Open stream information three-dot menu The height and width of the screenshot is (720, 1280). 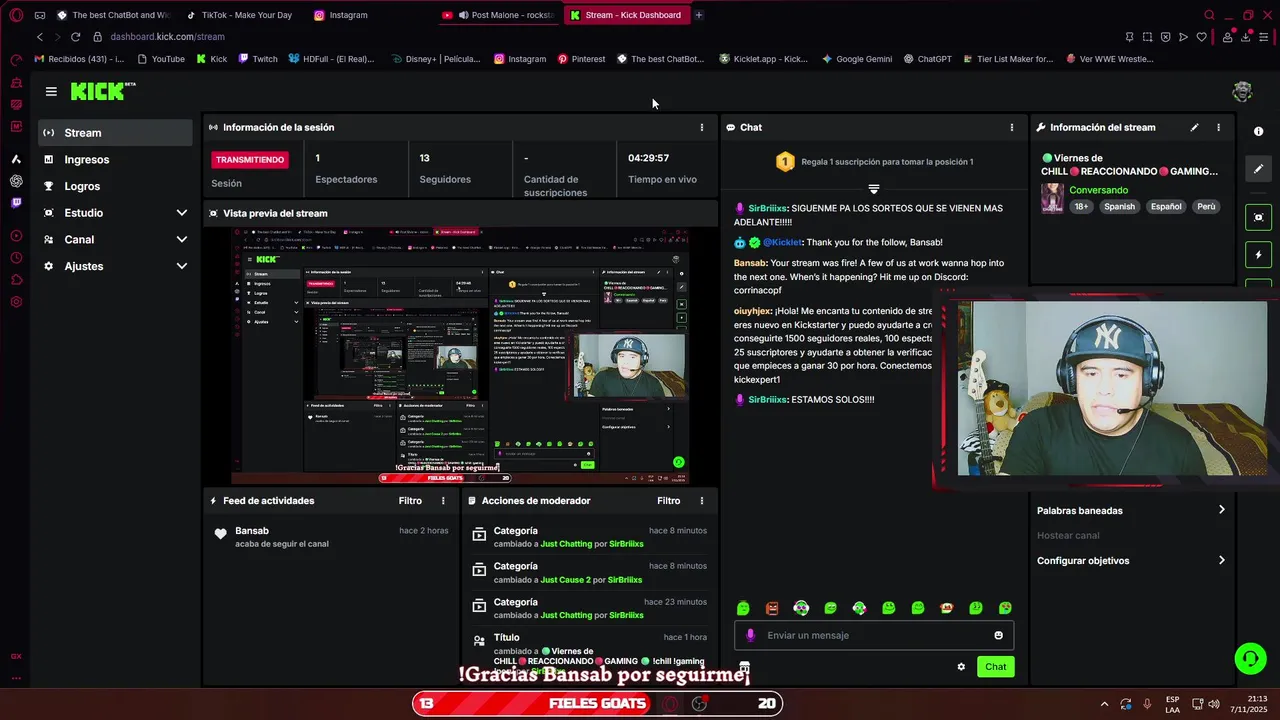(x=1218, y=127)
